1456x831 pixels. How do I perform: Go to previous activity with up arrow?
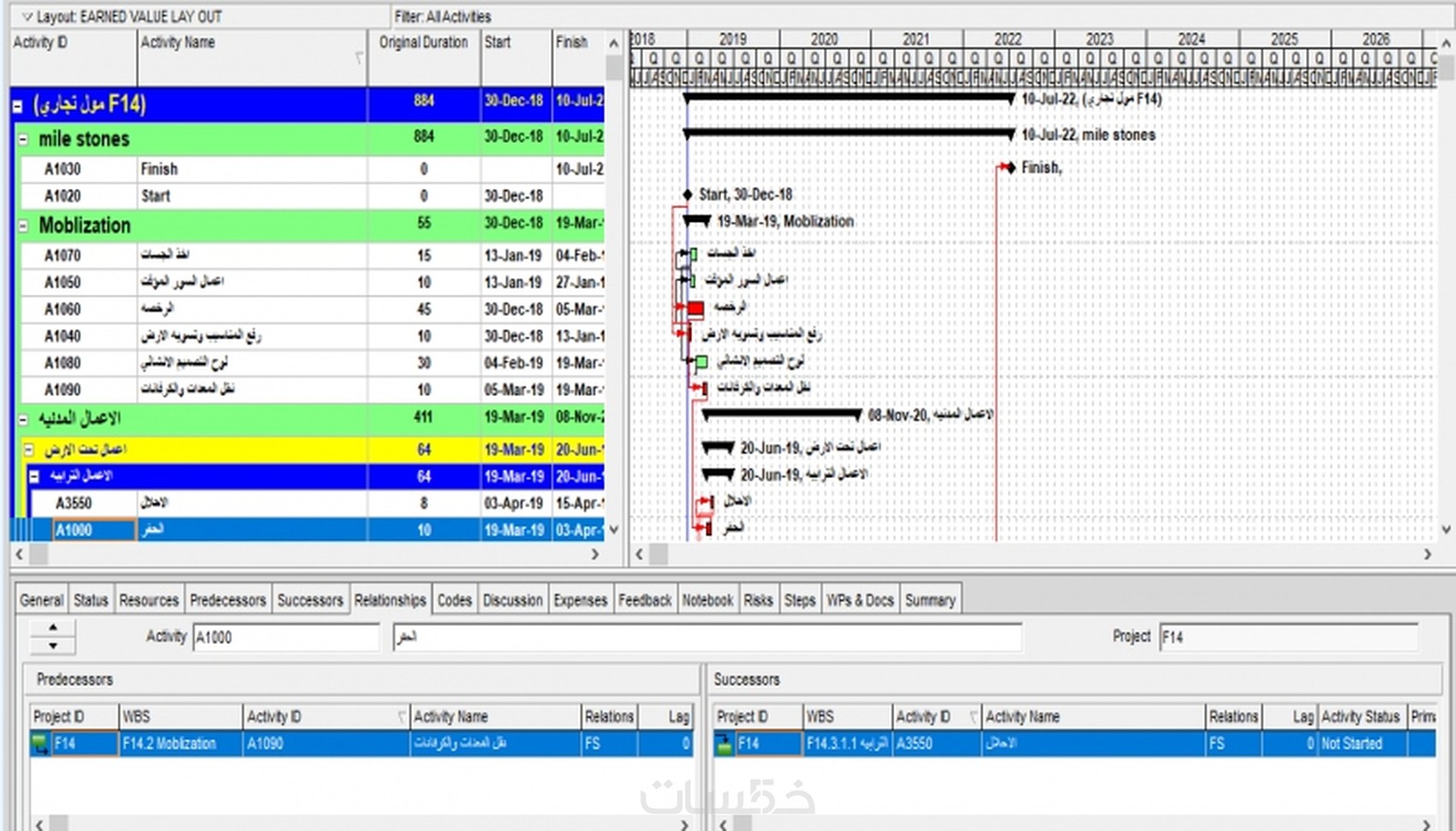(53, 627)
